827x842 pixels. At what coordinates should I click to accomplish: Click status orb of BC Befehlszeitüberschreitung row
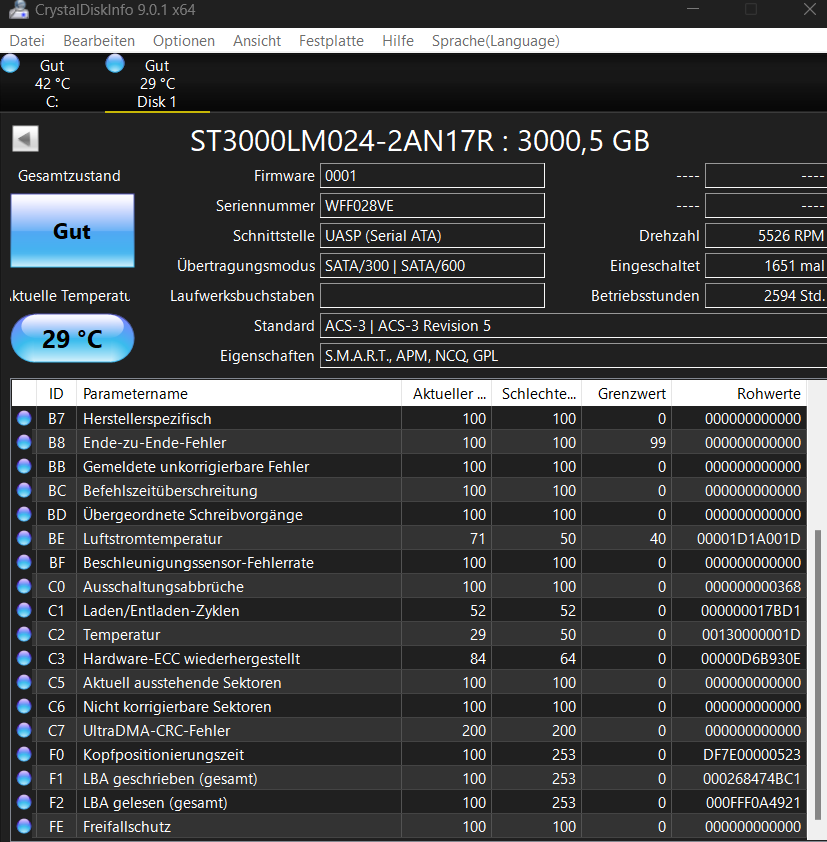(x=24, y=490)
